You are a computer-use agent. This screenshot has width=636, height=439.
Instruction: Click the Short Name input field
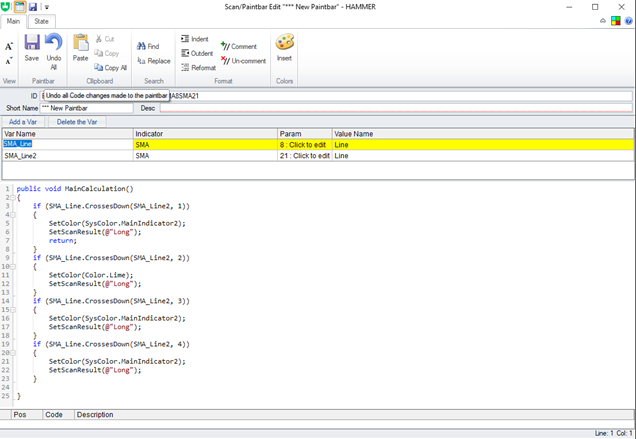(x=86, y=108)
